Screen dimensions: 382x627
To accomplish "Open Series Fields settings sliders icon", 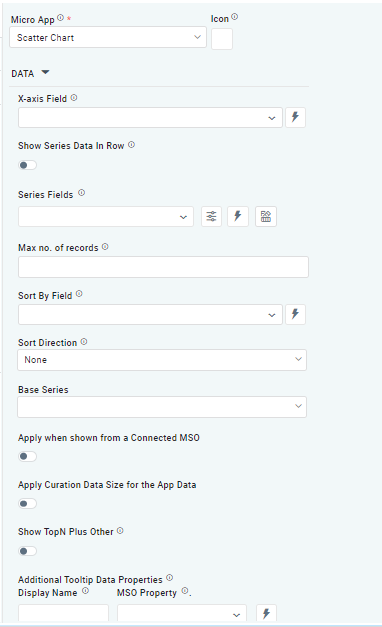I will tap(211, 217).
